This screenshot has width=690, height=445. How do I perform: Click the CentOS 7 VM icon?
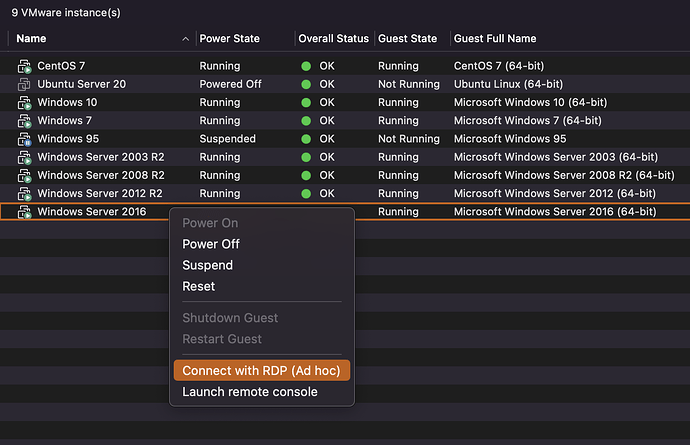pos(25,66)
